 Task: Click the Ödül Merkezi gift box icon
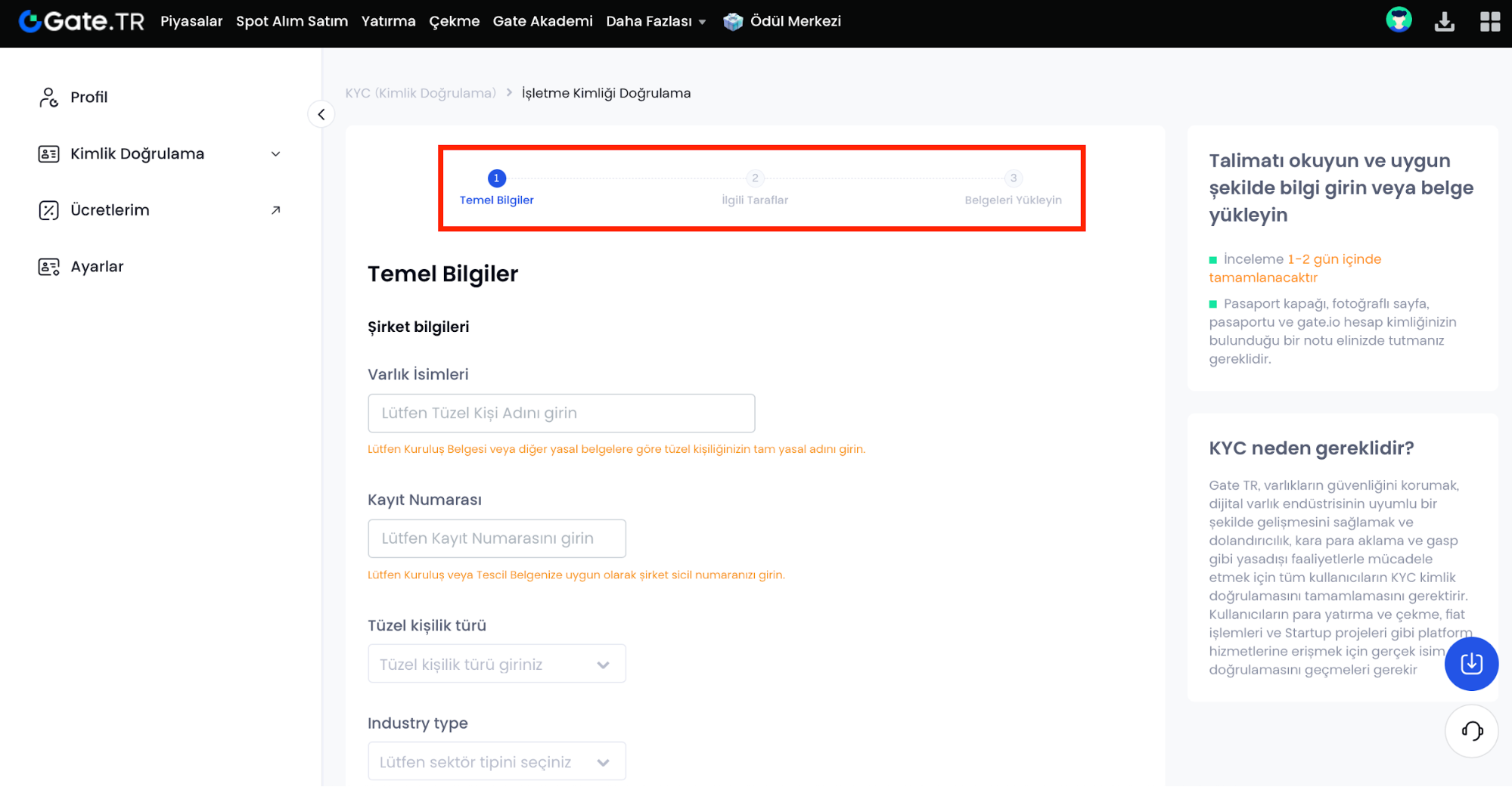[732, 21]
